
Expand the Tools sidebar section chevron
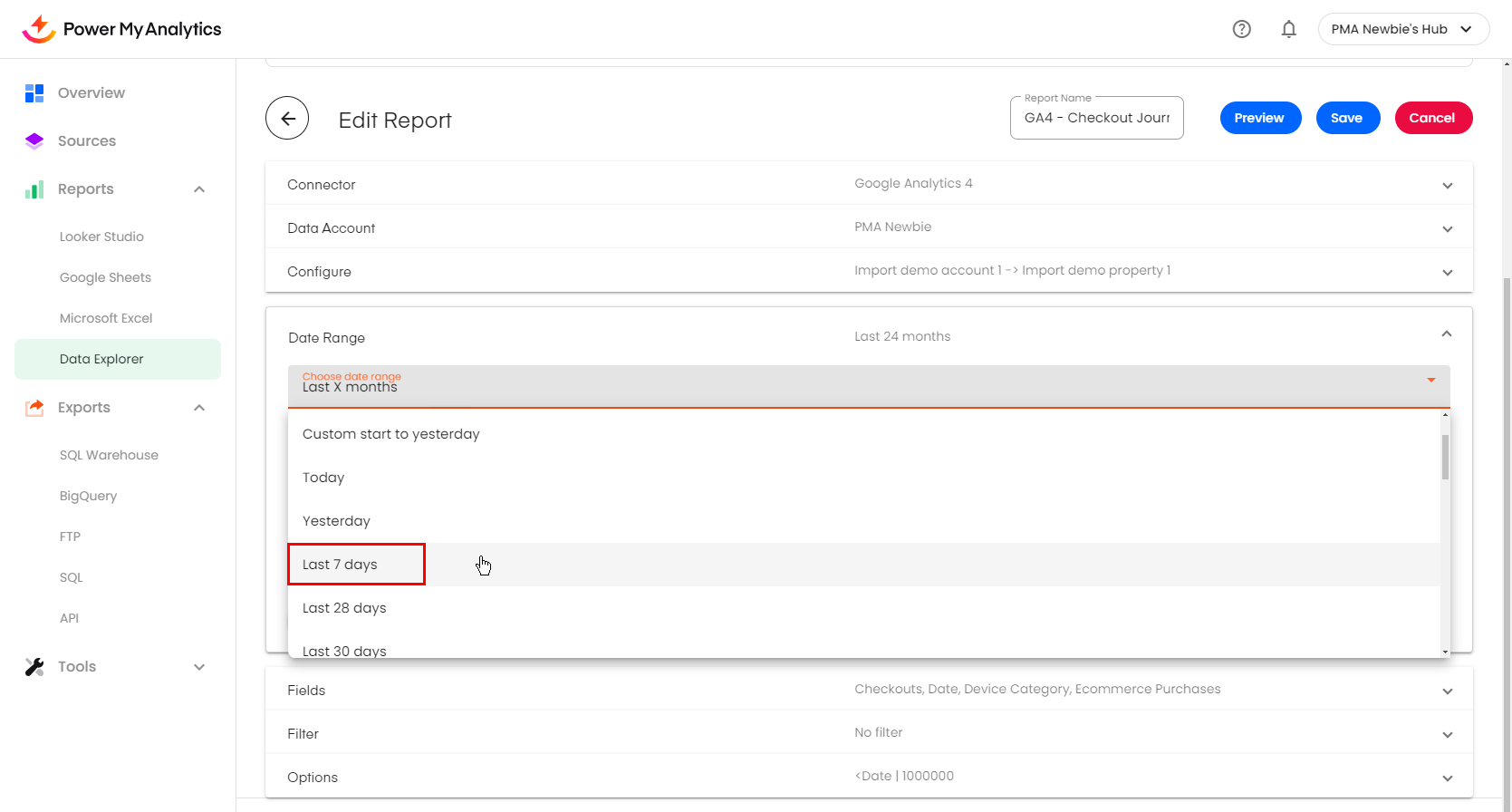199,667
